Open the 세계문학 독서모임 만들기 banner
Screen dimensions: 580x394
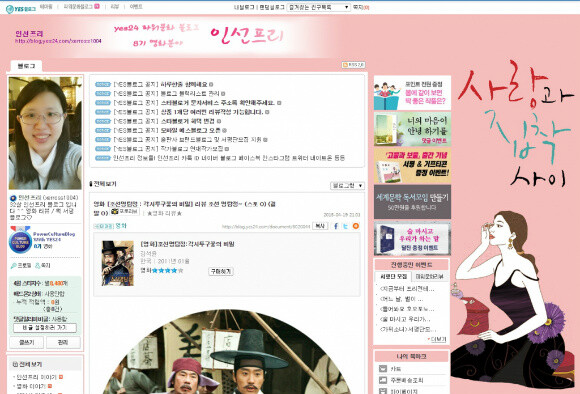tap(412, 202)
